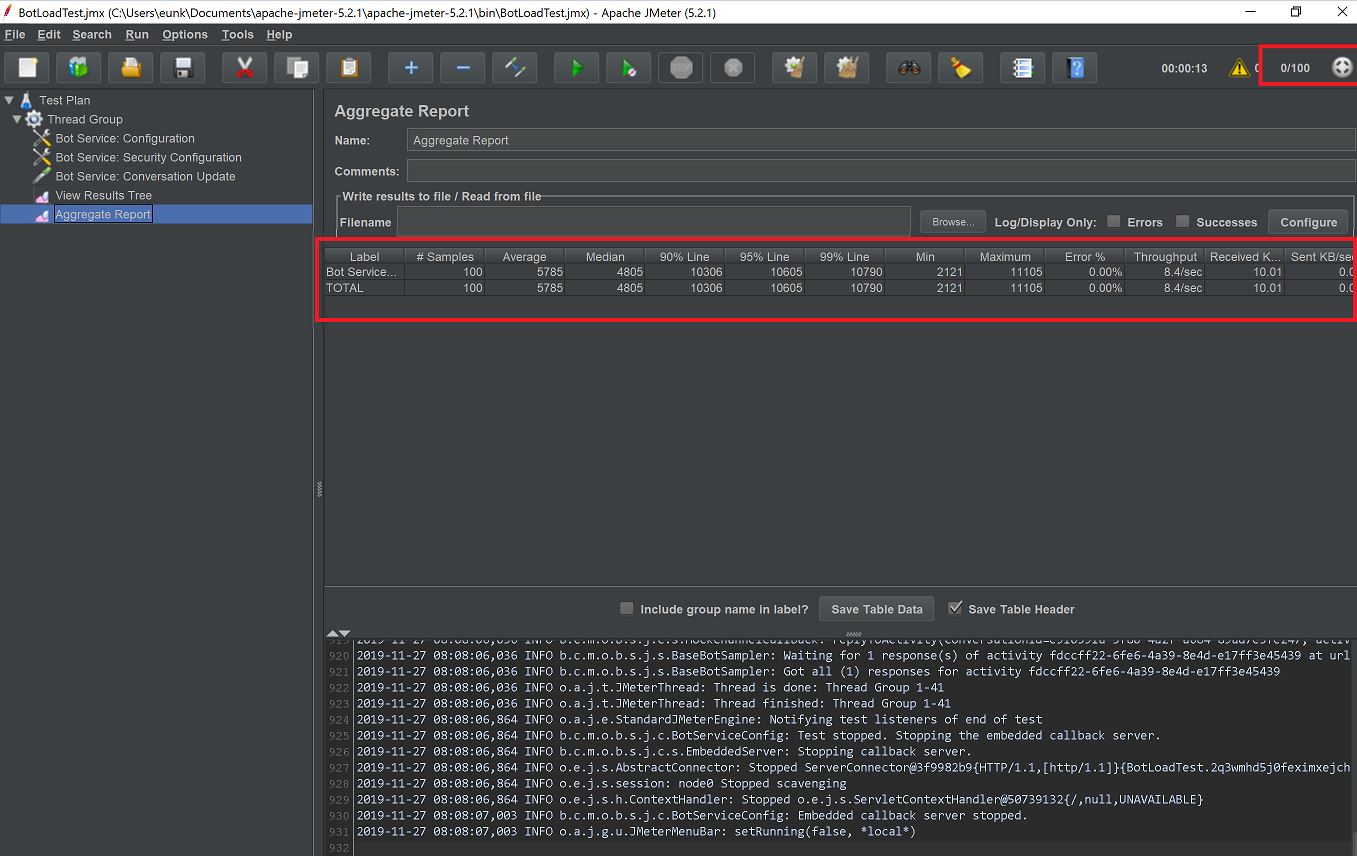Click the Paste clipboard icon
The height and width of the screenshot is (856, 1357).
pos(349,68)
